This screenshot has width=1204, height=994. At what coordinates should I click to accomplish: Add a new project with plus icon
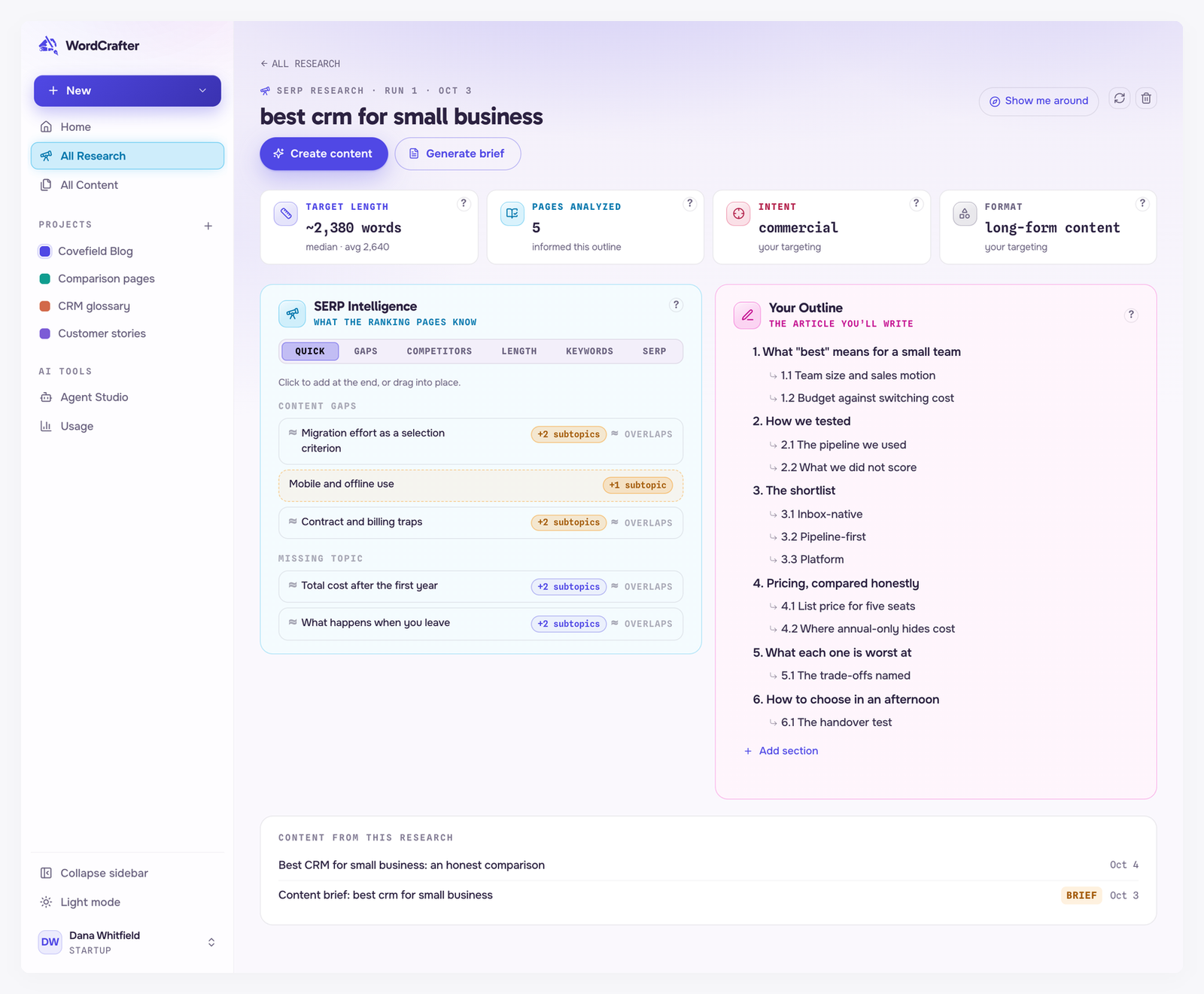point(208,226)
